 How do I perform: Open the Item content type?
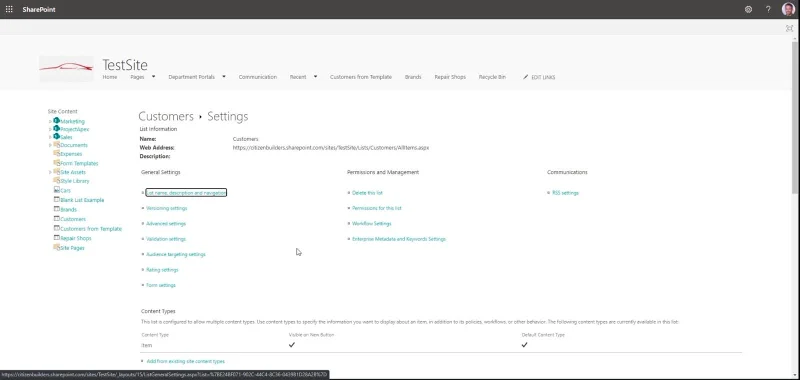146,345
